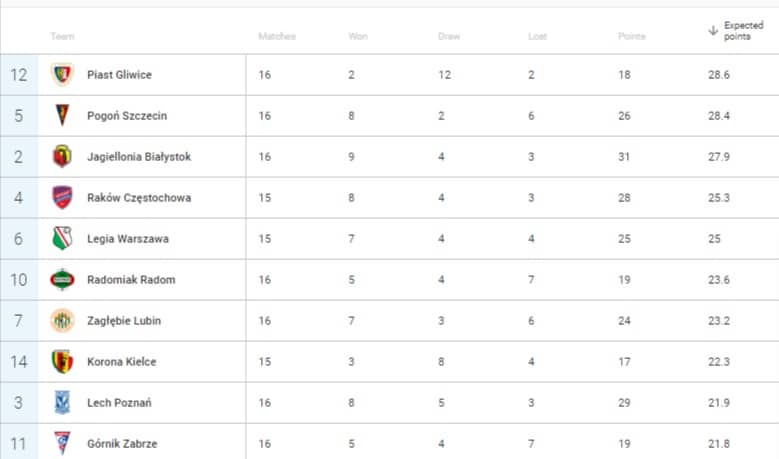Click the Górnik Zabrze club crest

tap(62, 443)
